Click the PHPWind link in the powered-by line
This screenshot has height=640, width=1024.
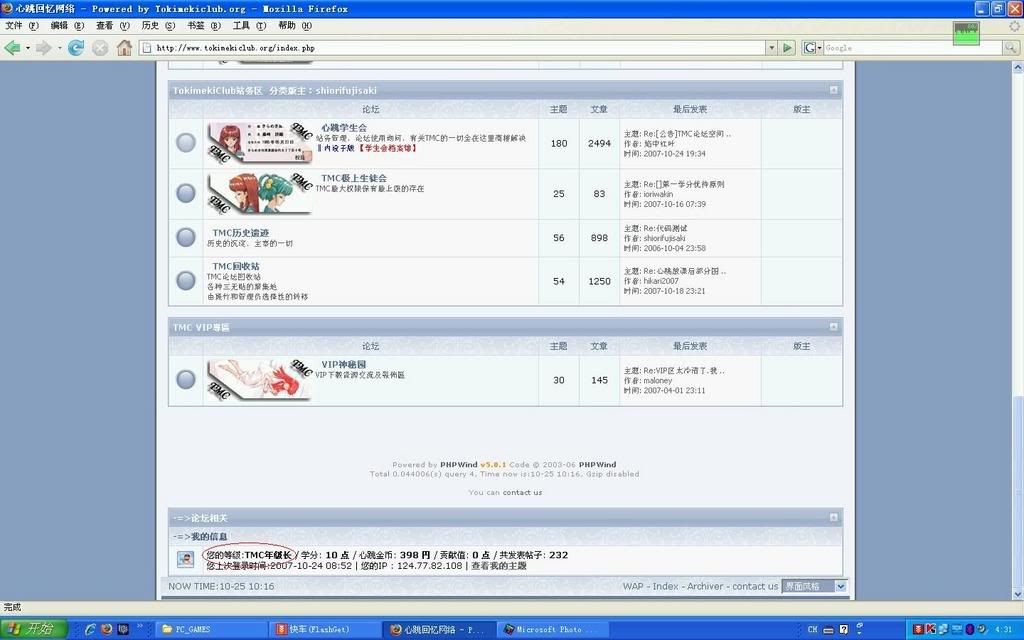[x=458, y=465]
